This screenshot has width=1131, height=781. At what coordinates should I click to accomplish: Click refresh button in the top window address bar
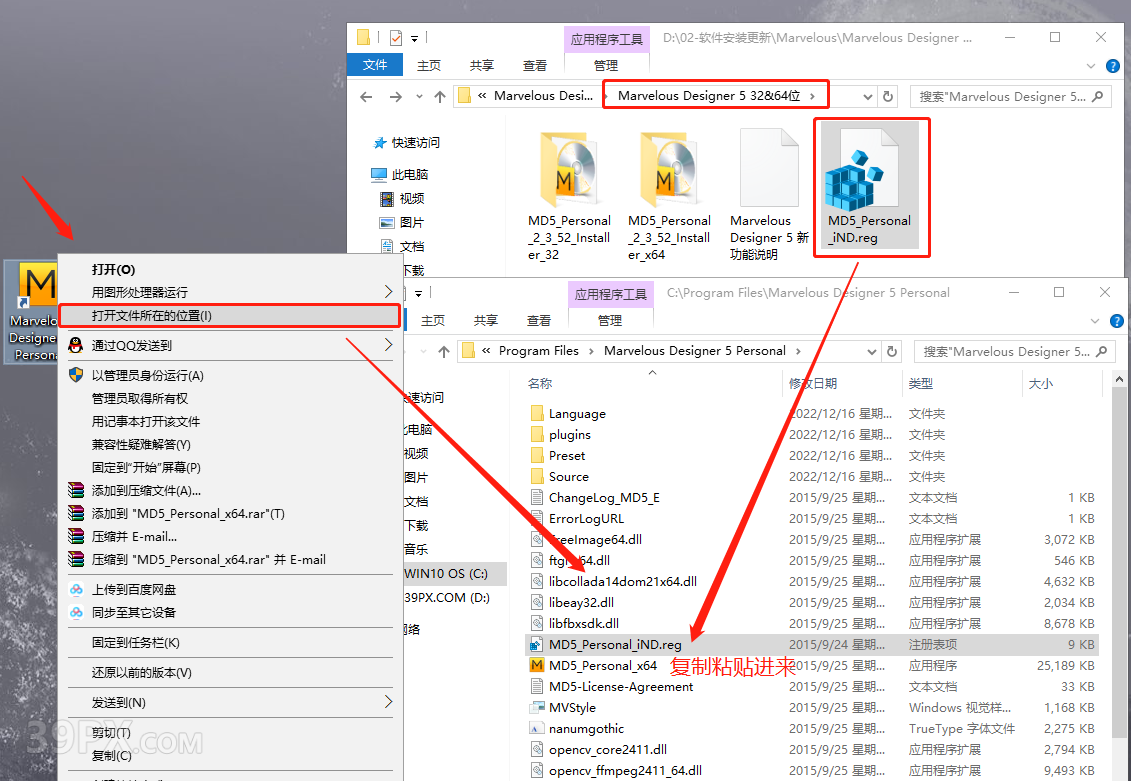pyautogui.click(x=888, y=96)
